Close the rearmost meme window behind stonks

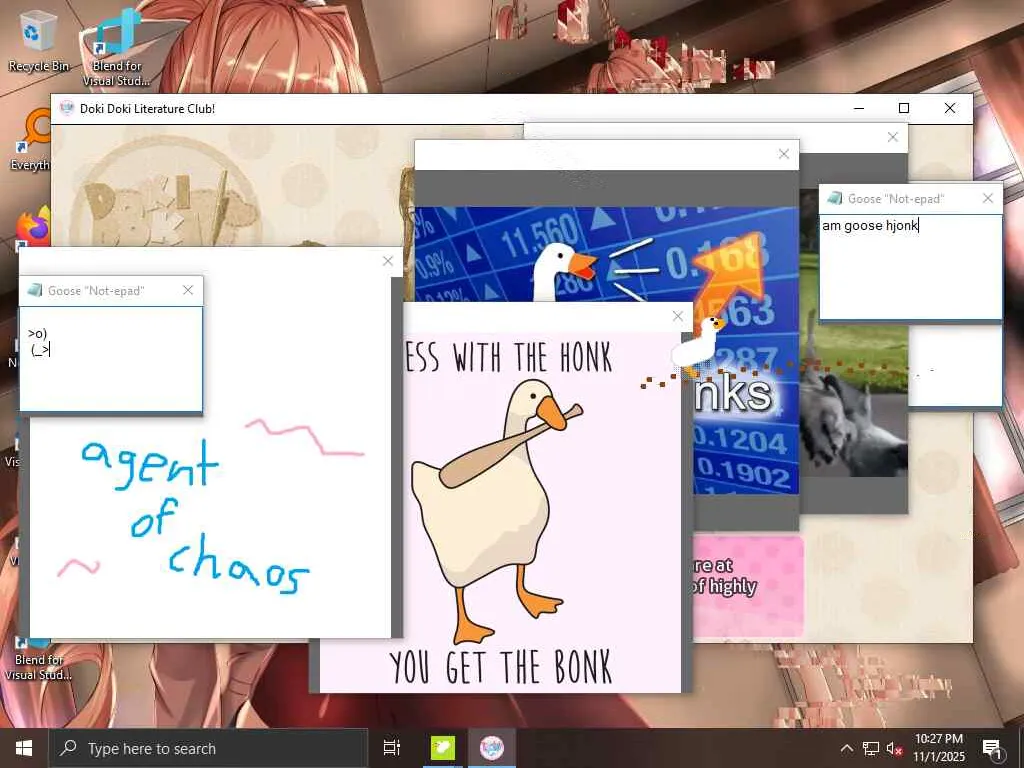point(893,137)
